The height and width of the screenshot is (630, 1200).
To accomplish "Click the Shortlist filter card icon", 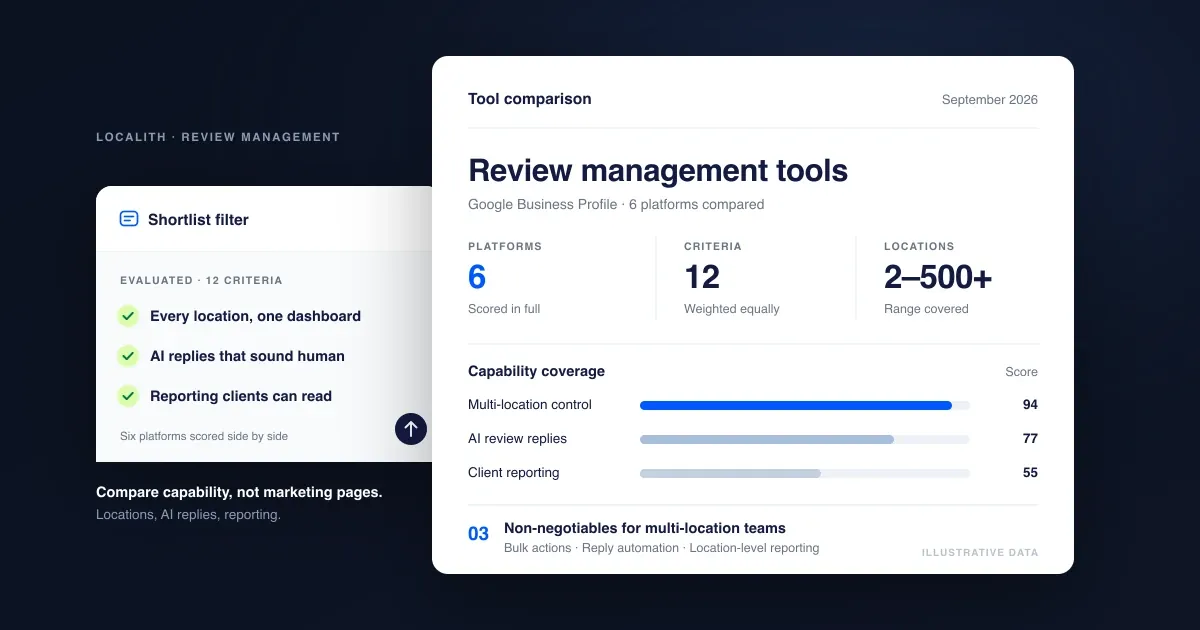I will (x=129, y=219).
